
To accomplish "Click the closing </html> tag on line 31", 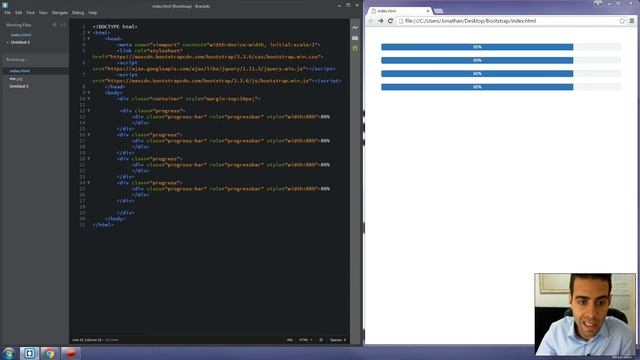I will pos(103,224).
